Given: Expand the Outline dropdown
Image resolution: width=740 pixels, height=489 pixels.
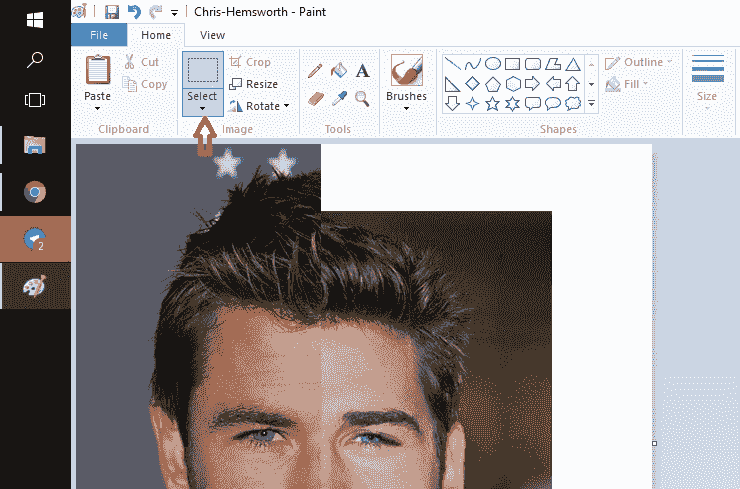Looking at the screenshot, I should [x=669, y=62].
